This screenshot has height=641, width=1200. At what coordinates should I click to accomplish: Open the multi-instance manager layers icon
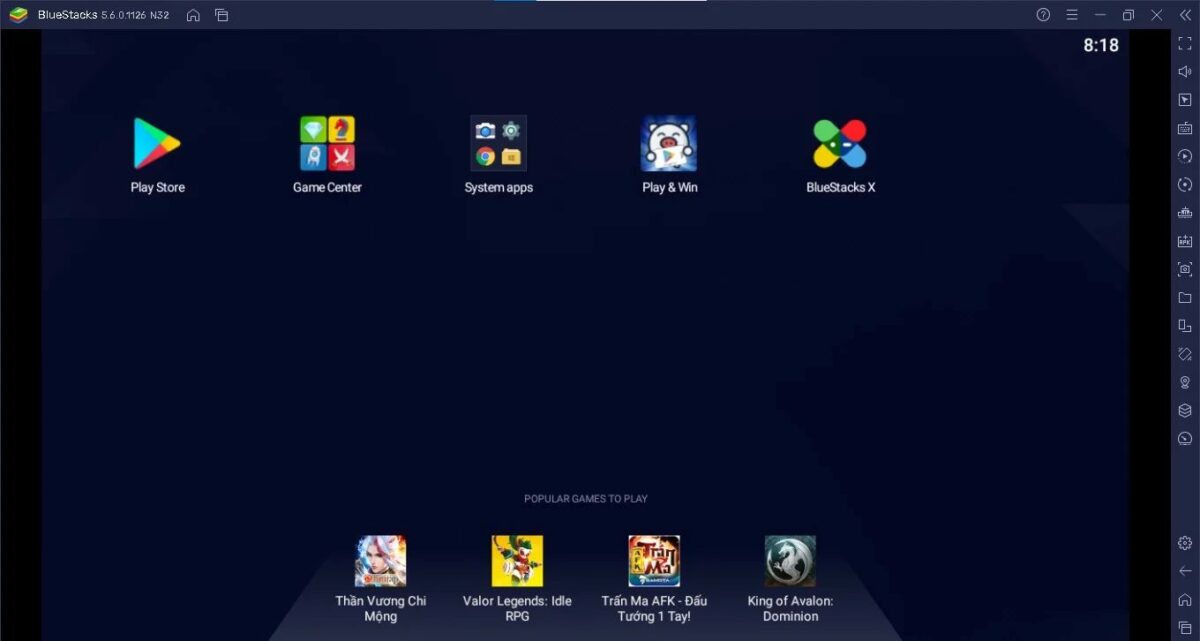(x=1185, y=410)
